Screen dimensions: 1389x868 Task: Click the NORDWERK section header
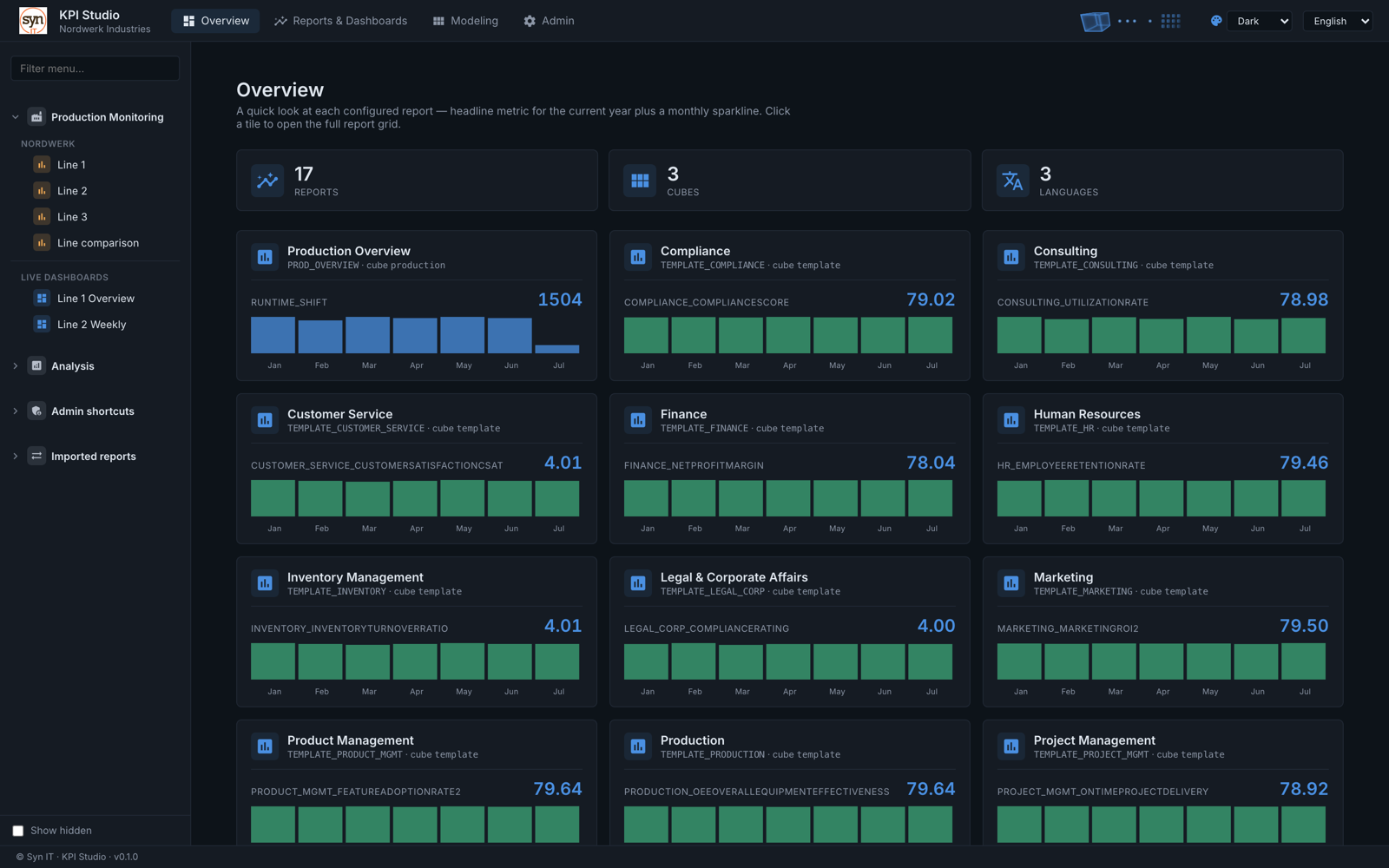point(48,144)
